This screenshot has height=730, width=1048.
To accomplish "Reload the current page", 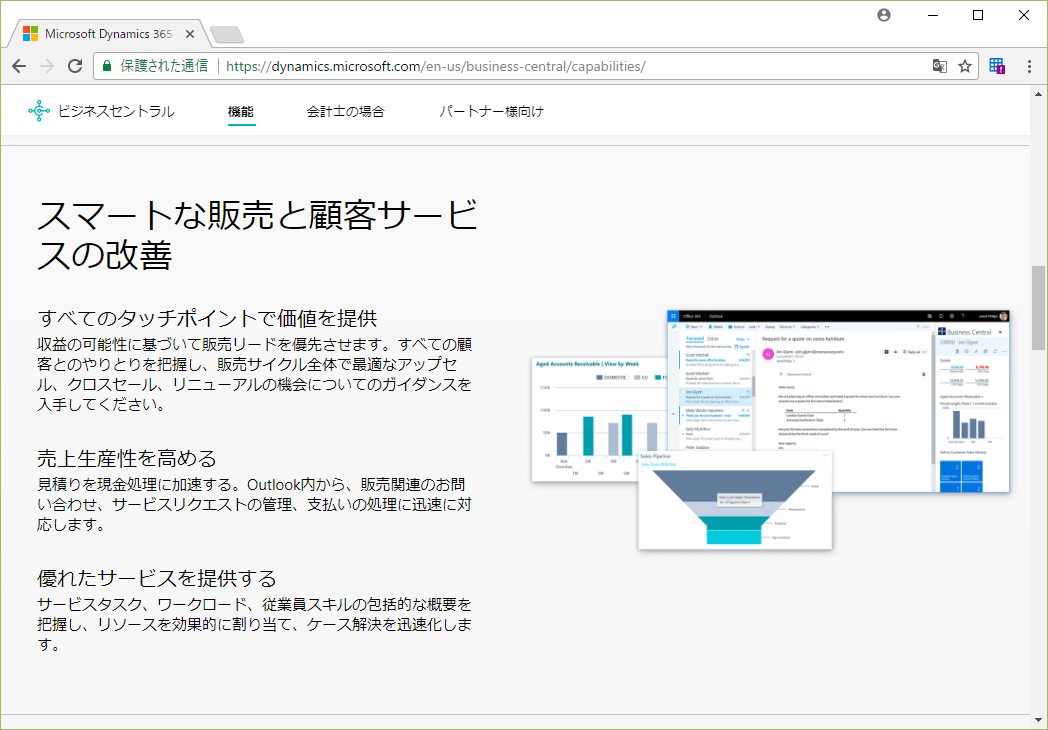I will tap(75, 66).
